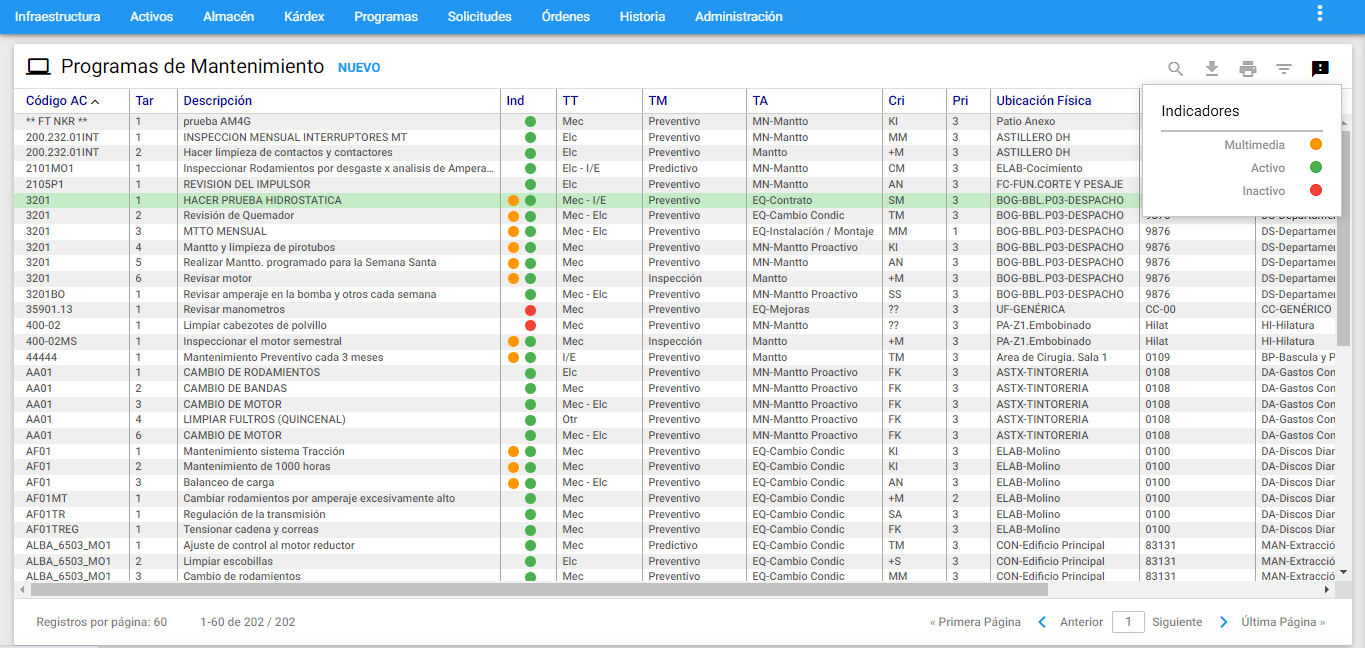Sort by the Ubicación Física column header
The width and height of the screenshot is (1365, 648).
coord(1044,101)
